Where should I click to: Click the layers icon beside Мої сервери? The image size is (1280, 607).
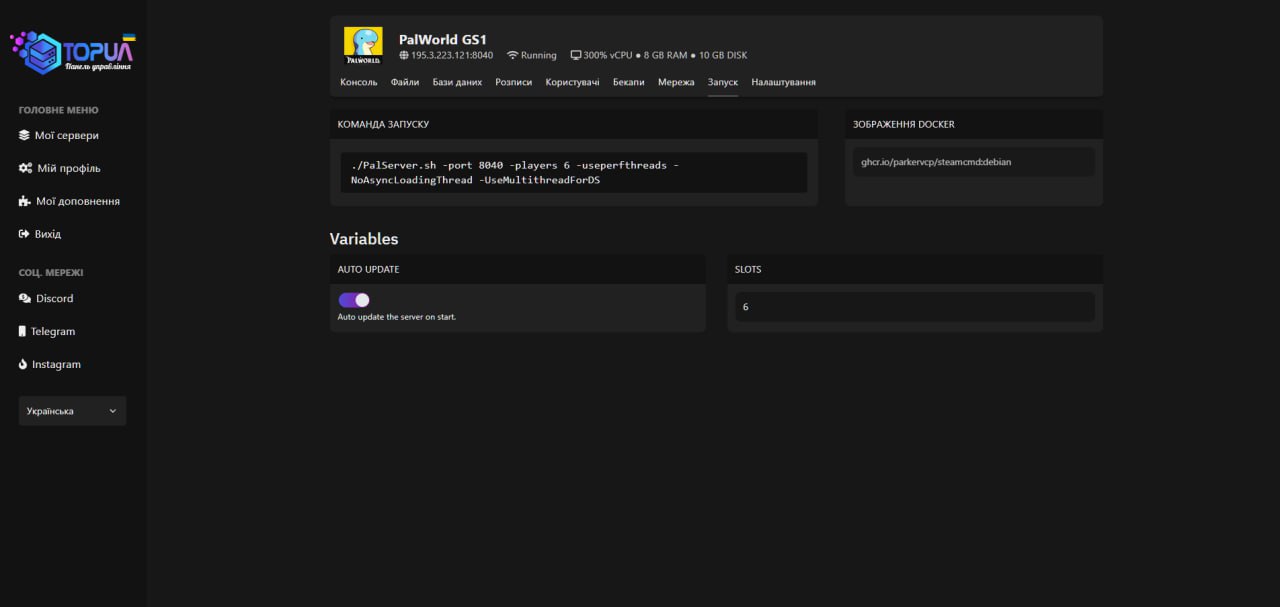click(x=25, y=135)
